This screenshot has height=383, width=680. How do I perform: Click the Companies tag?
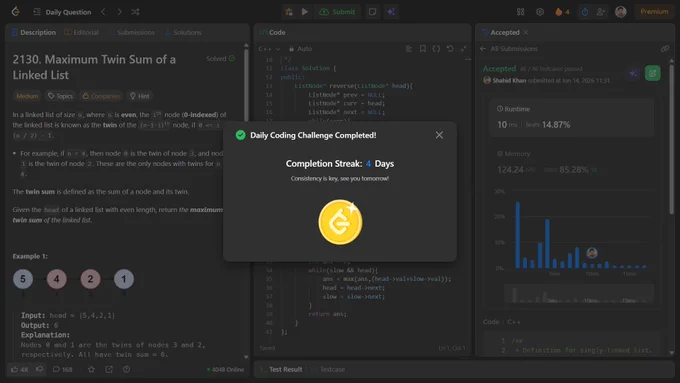(x=101, y=96)
